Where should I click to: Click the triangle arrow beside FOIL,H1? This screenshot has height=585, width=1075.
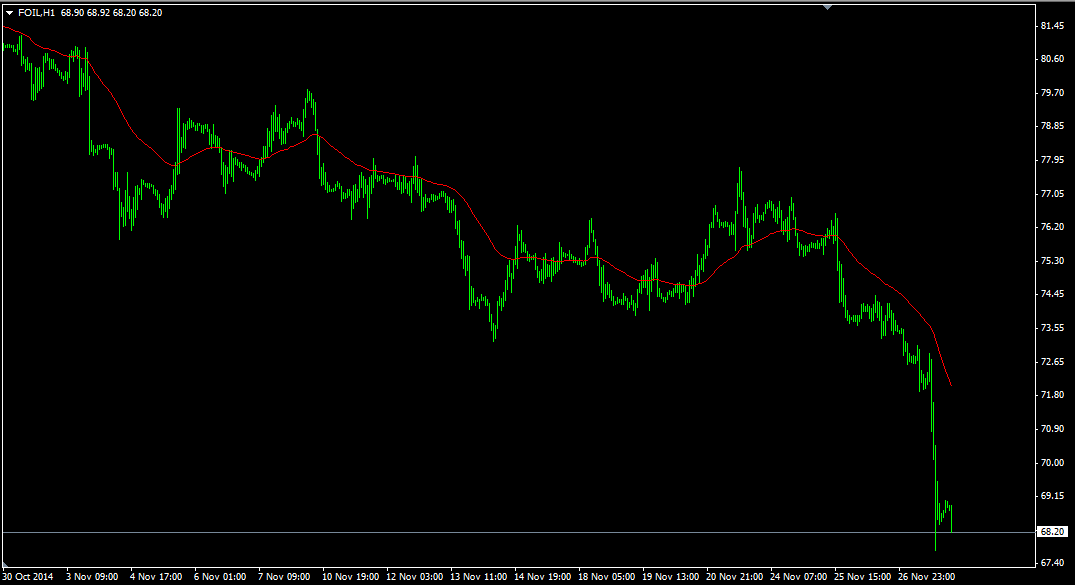click(x=10, y=13)
